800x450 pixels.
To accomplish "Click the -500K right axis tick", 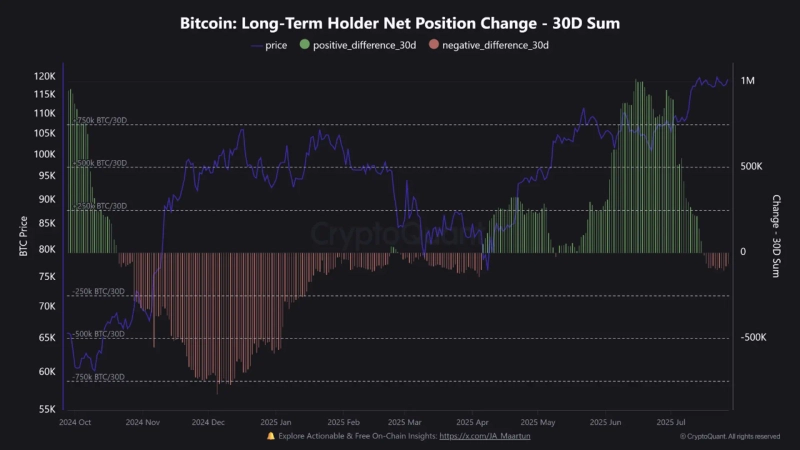I will click(x=752, y=338).
